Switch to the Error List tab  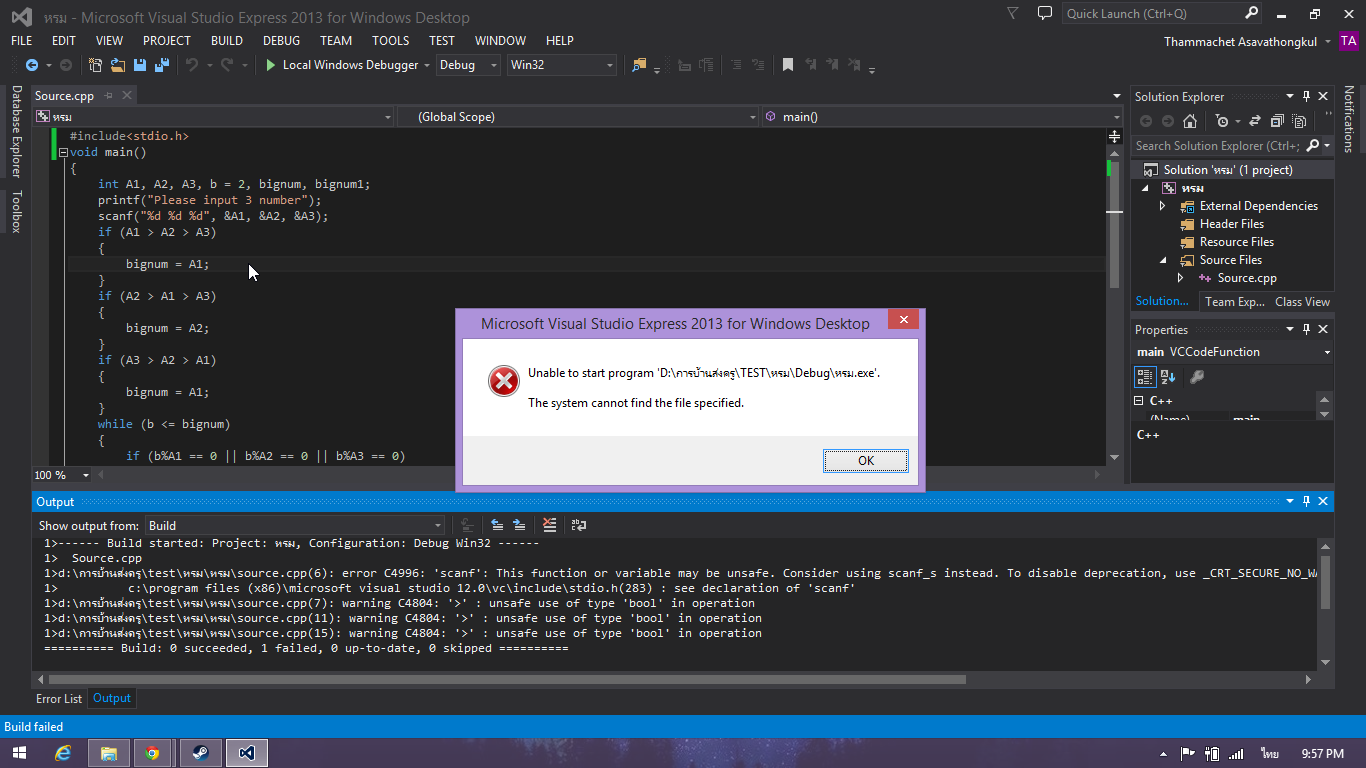(59, 699)
